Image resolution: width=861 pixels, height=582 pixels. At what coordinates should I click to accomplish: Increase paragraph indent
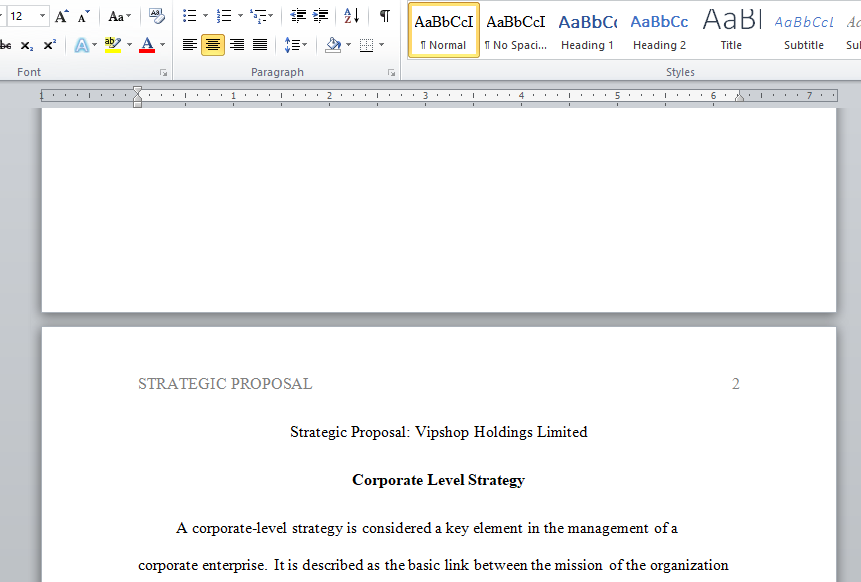321,16
